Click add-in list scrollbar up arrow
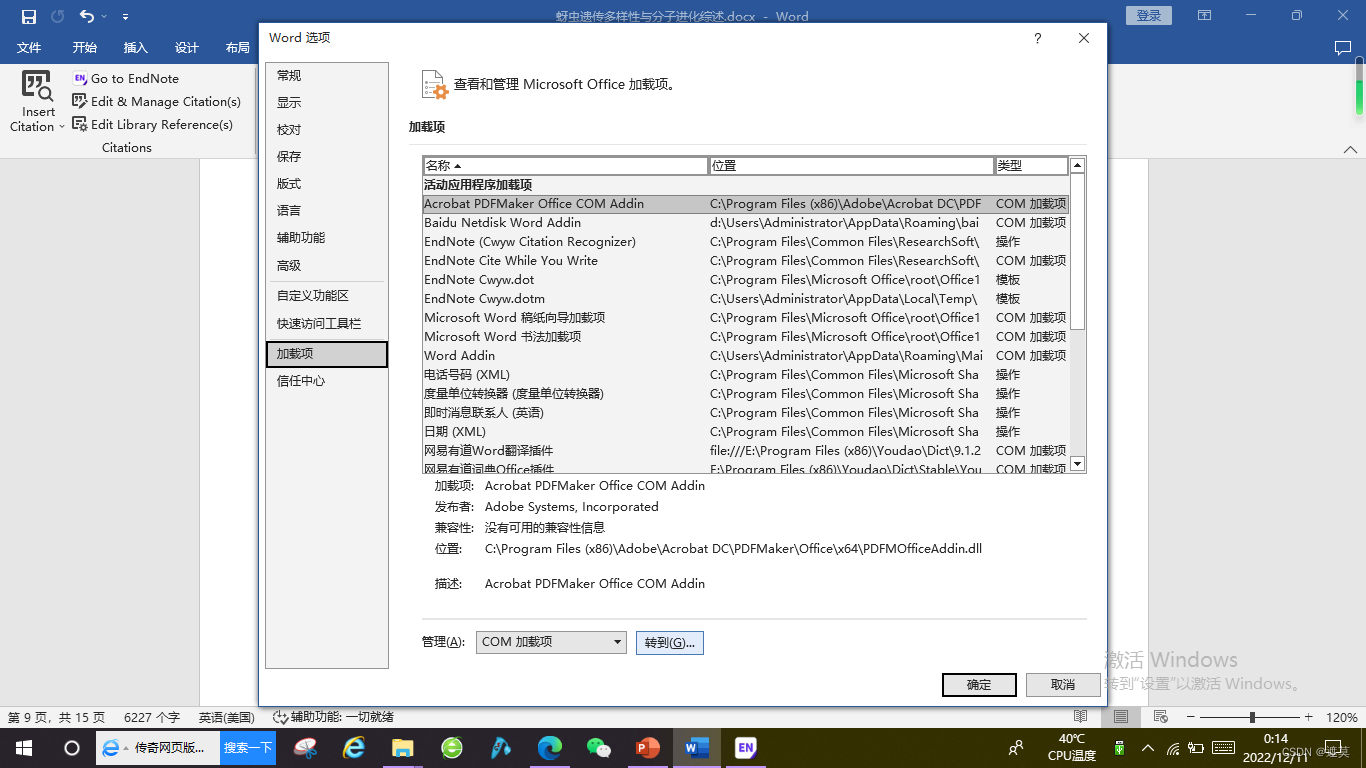Screen dimensions: 1366x768 (1077, 165)
